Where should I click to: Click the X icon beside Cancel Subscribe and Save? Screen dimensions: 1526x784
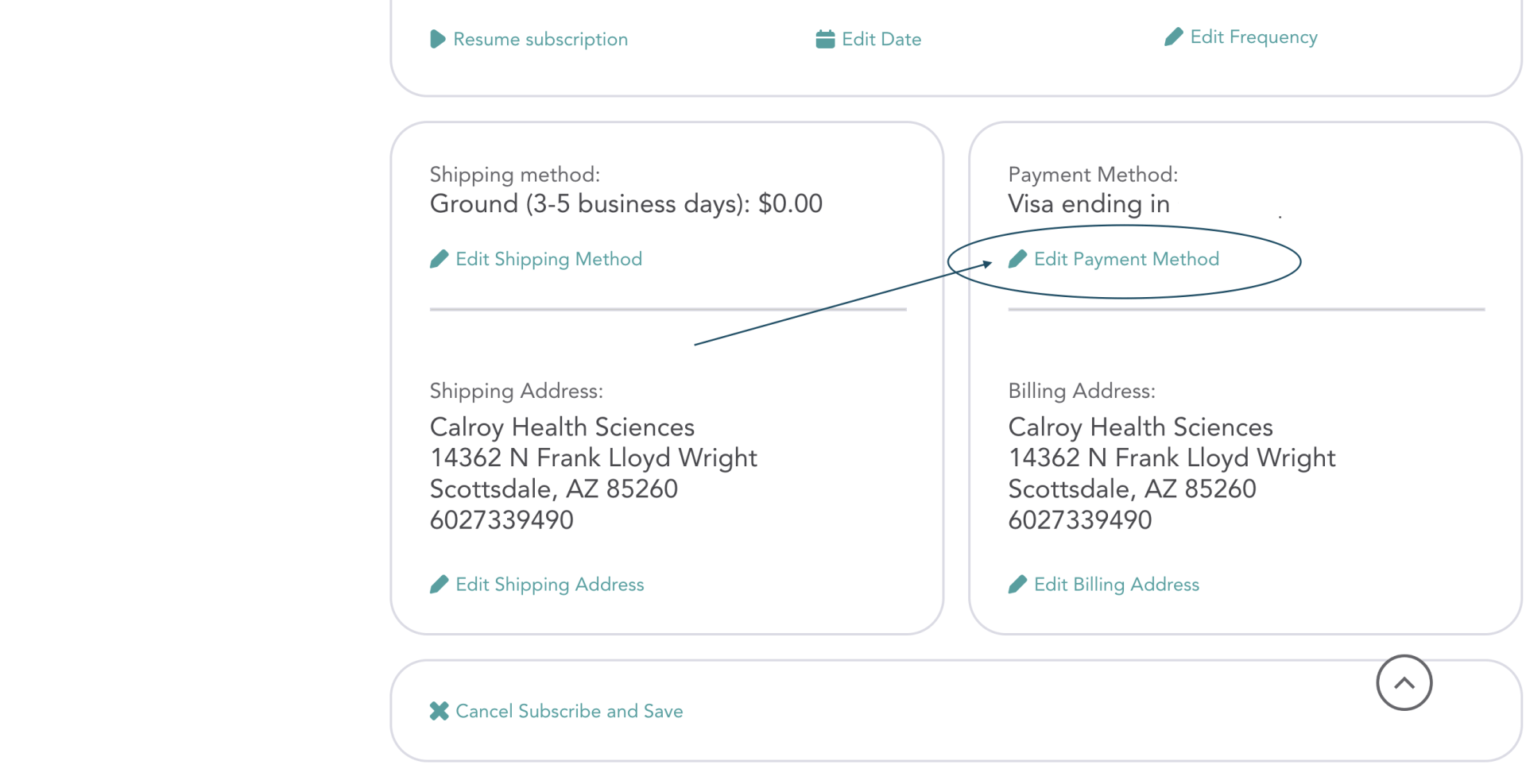(x=439, y=711)
